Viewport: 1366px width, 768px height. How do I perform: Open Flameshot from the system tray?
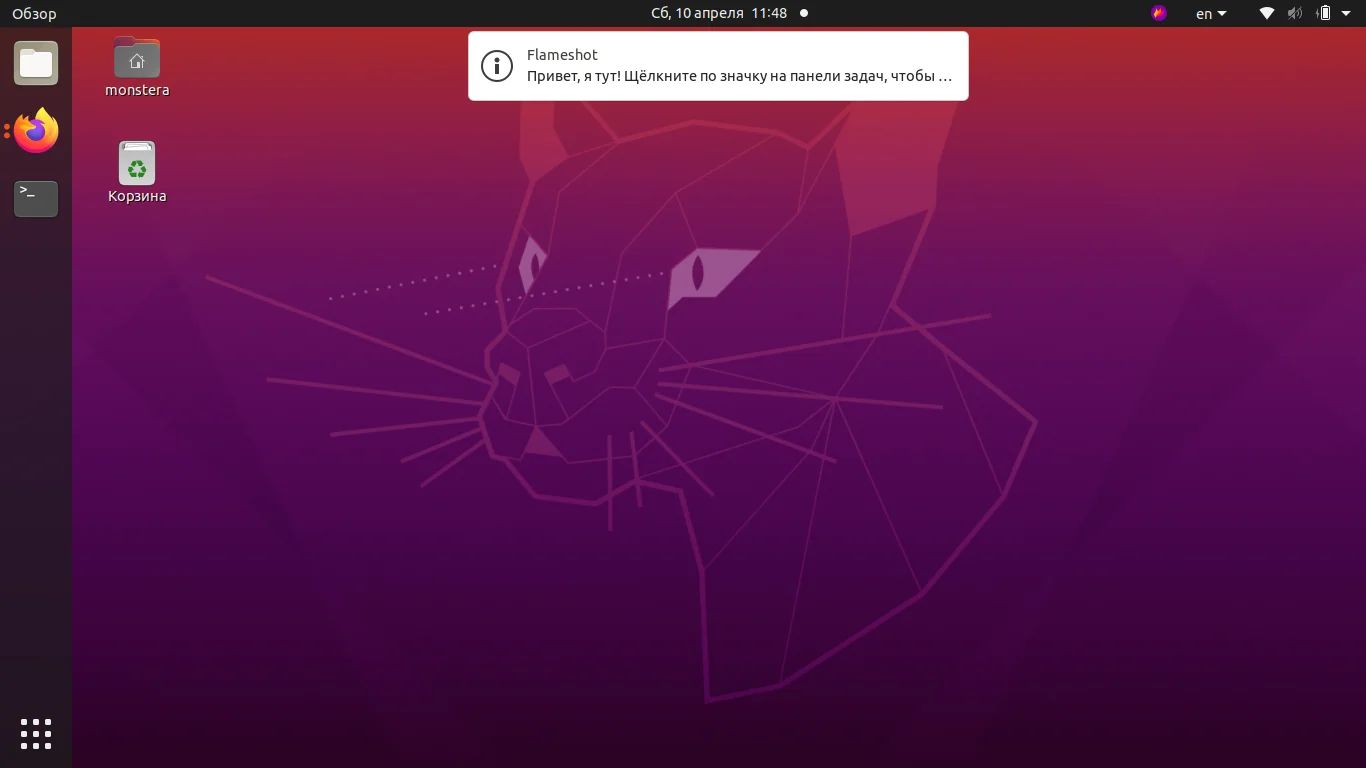click(1158, 13)
